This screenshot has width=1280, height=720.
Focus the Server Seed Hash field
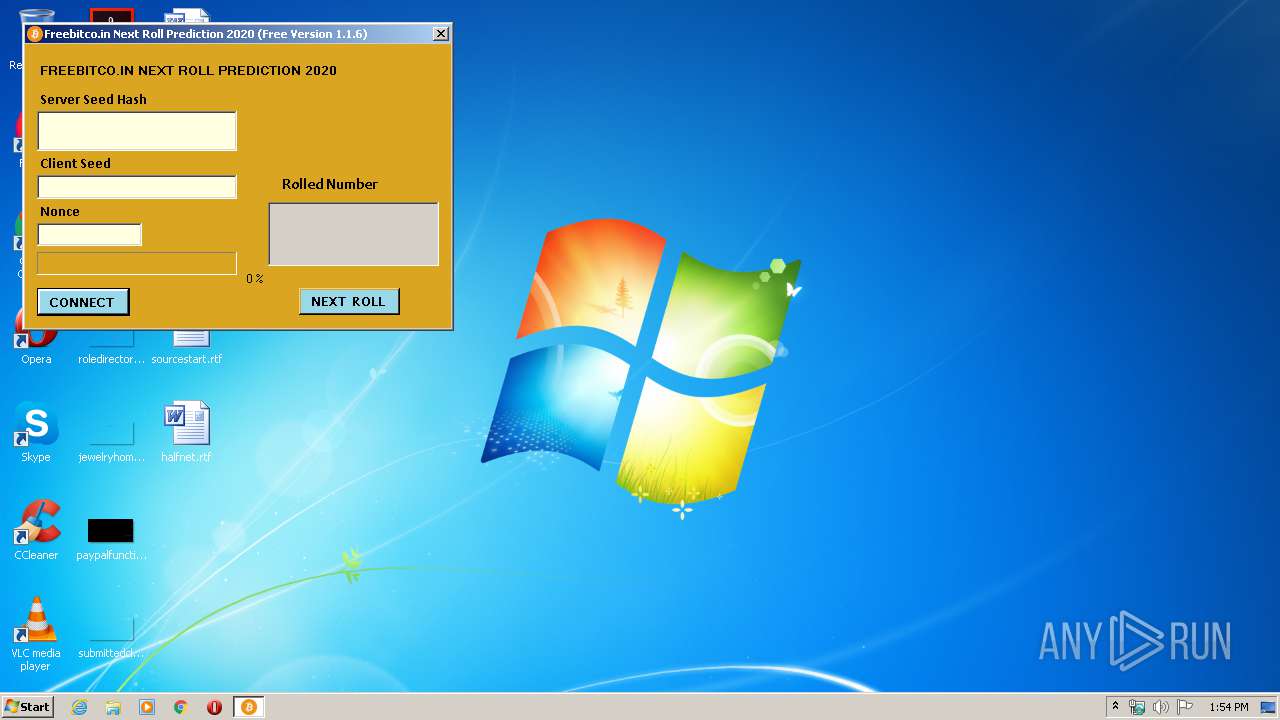tap(137, 131)
